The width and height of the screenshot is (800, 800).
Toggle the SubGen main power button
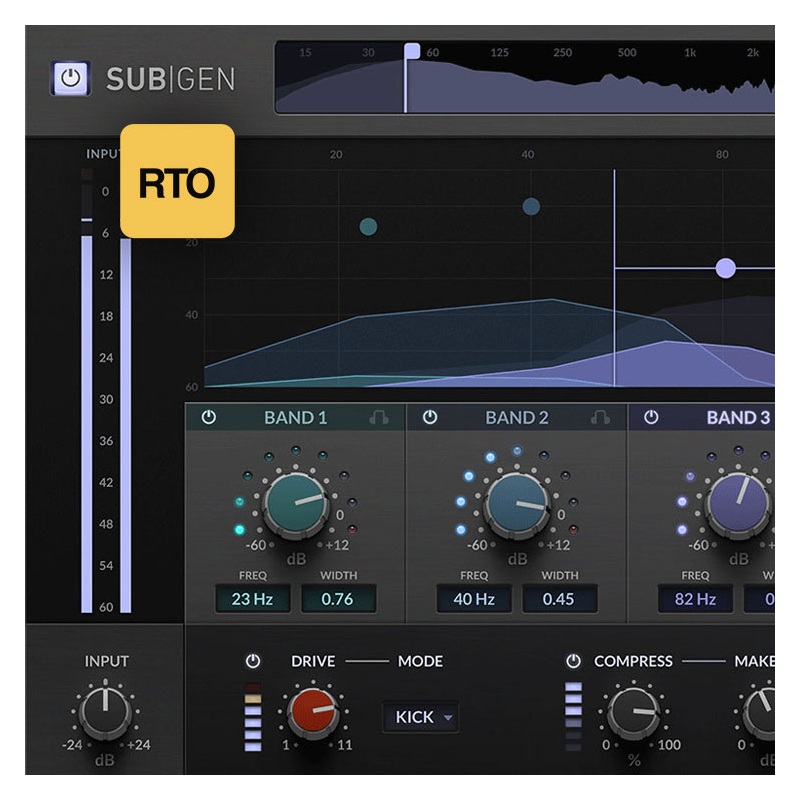pos(70,78)
